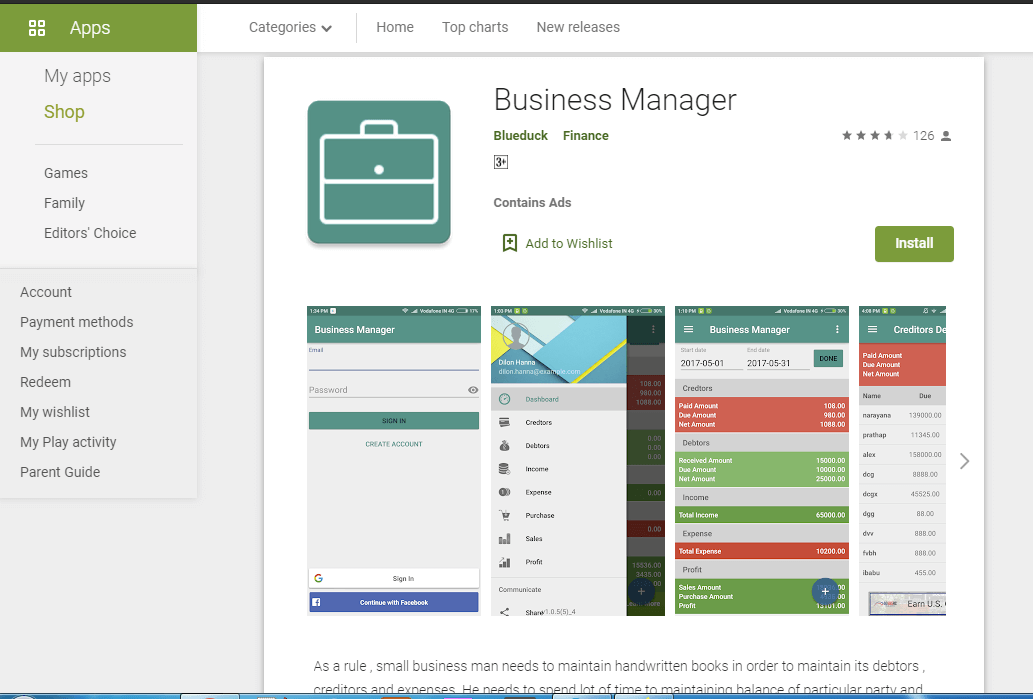
Task: Open My wishlist
Action: click(x=55, y=412)
